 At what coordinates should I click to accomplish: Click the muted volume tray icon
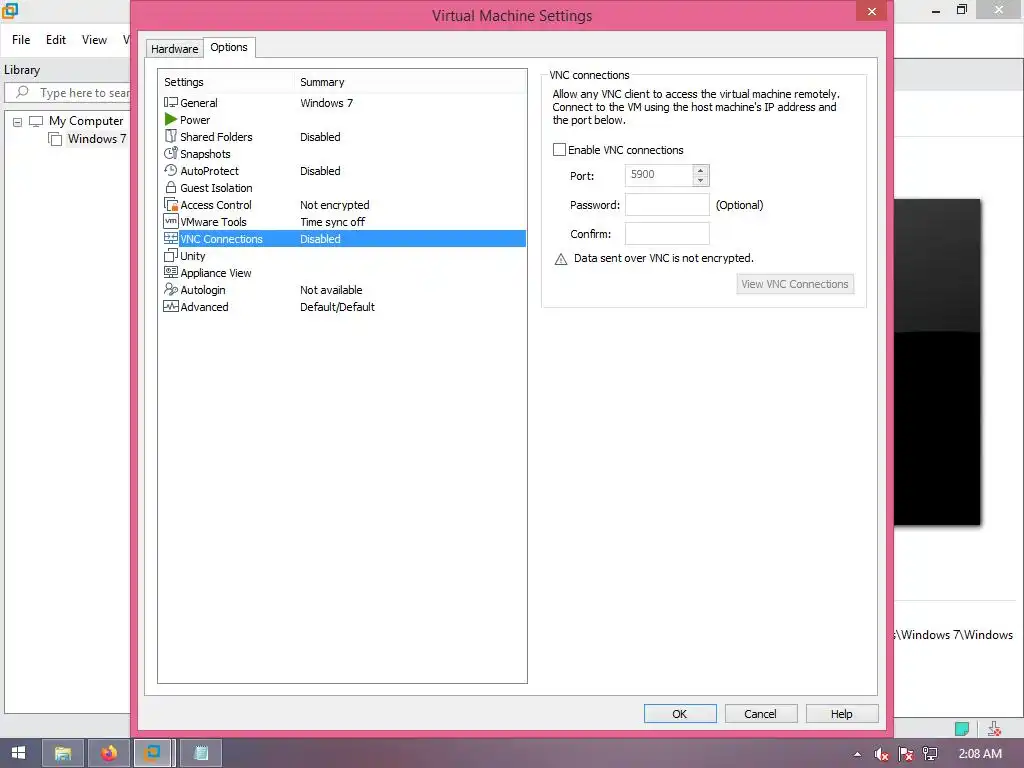coord(881,754)
